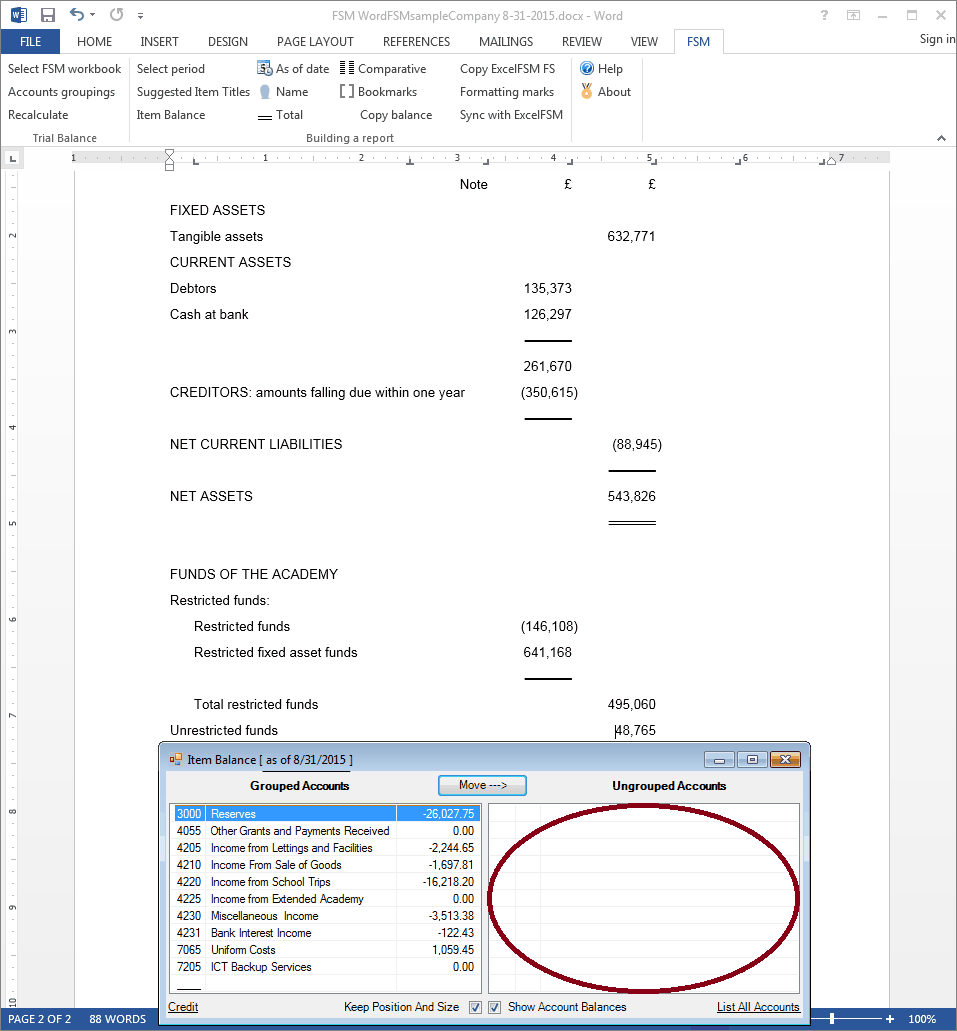Click the FSM Help icon in ribbon
The height and width of the screenshot is (1031, 957).
point(587,68)
